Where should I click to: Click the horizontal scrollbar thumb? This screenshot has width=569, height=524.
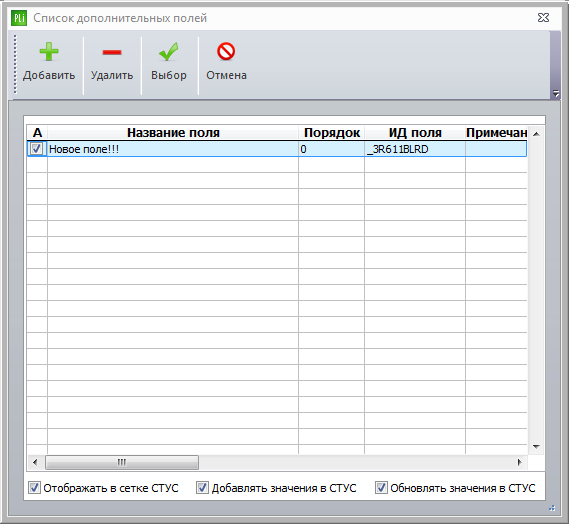(x=122, y=462)
